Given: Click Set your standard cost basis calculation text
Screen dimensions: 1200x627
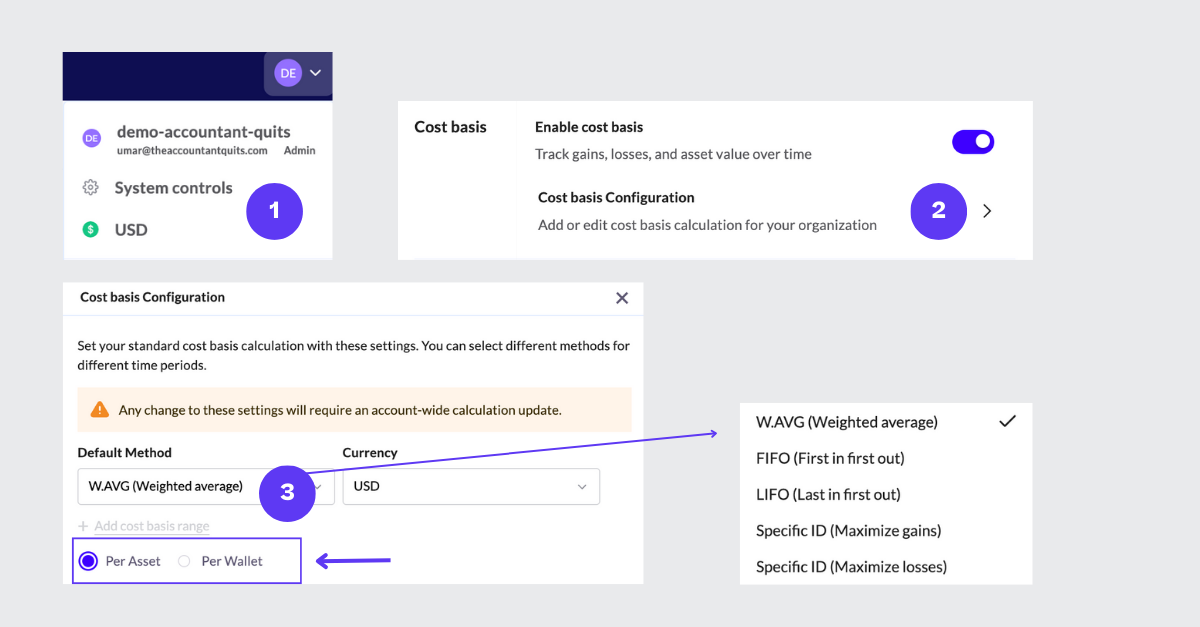Looking at the screenshot, I should [354, 356].
